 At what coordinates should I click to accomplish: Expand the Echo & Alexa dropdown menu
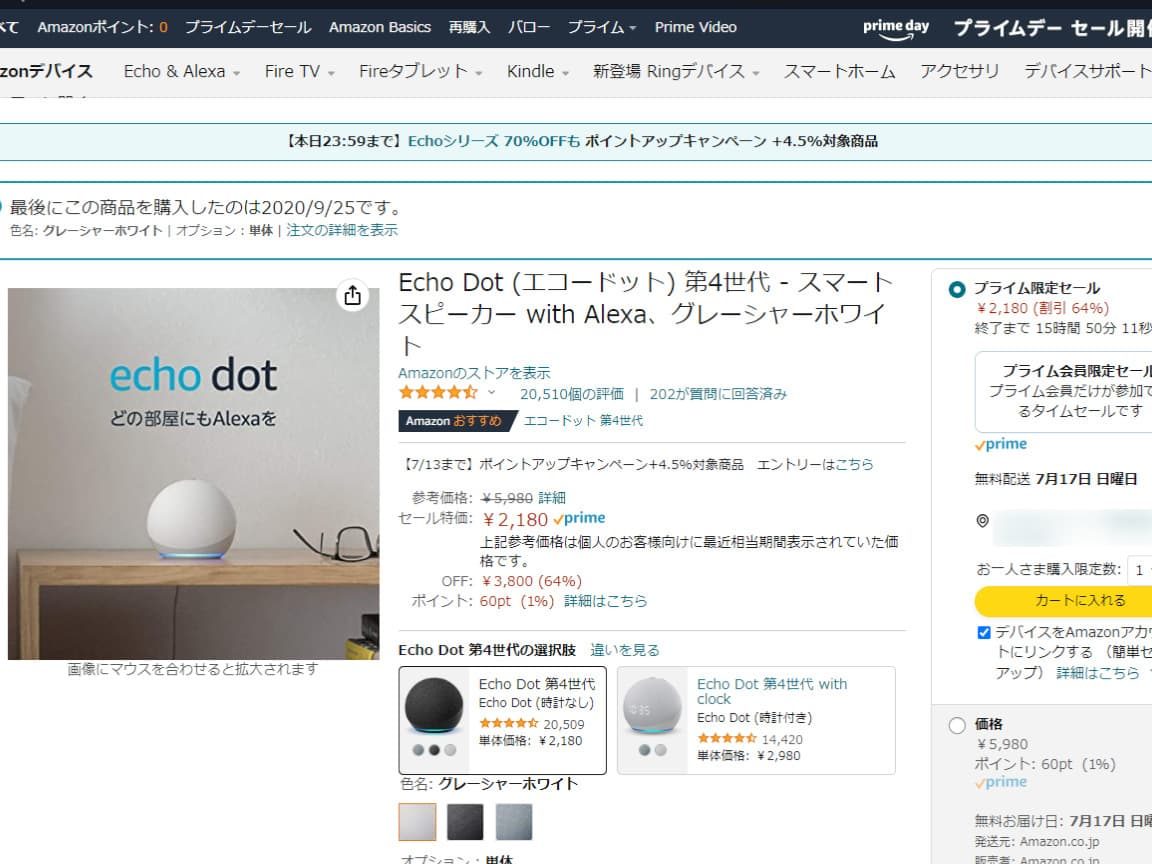point(181,71)
